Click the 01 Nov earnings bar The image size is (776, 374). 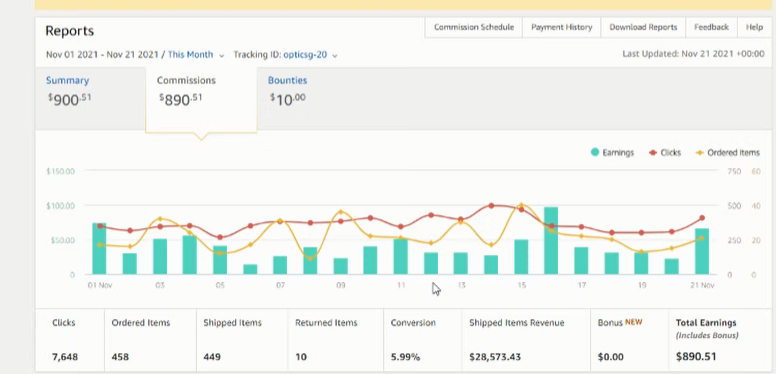click(x=99, y=249)
